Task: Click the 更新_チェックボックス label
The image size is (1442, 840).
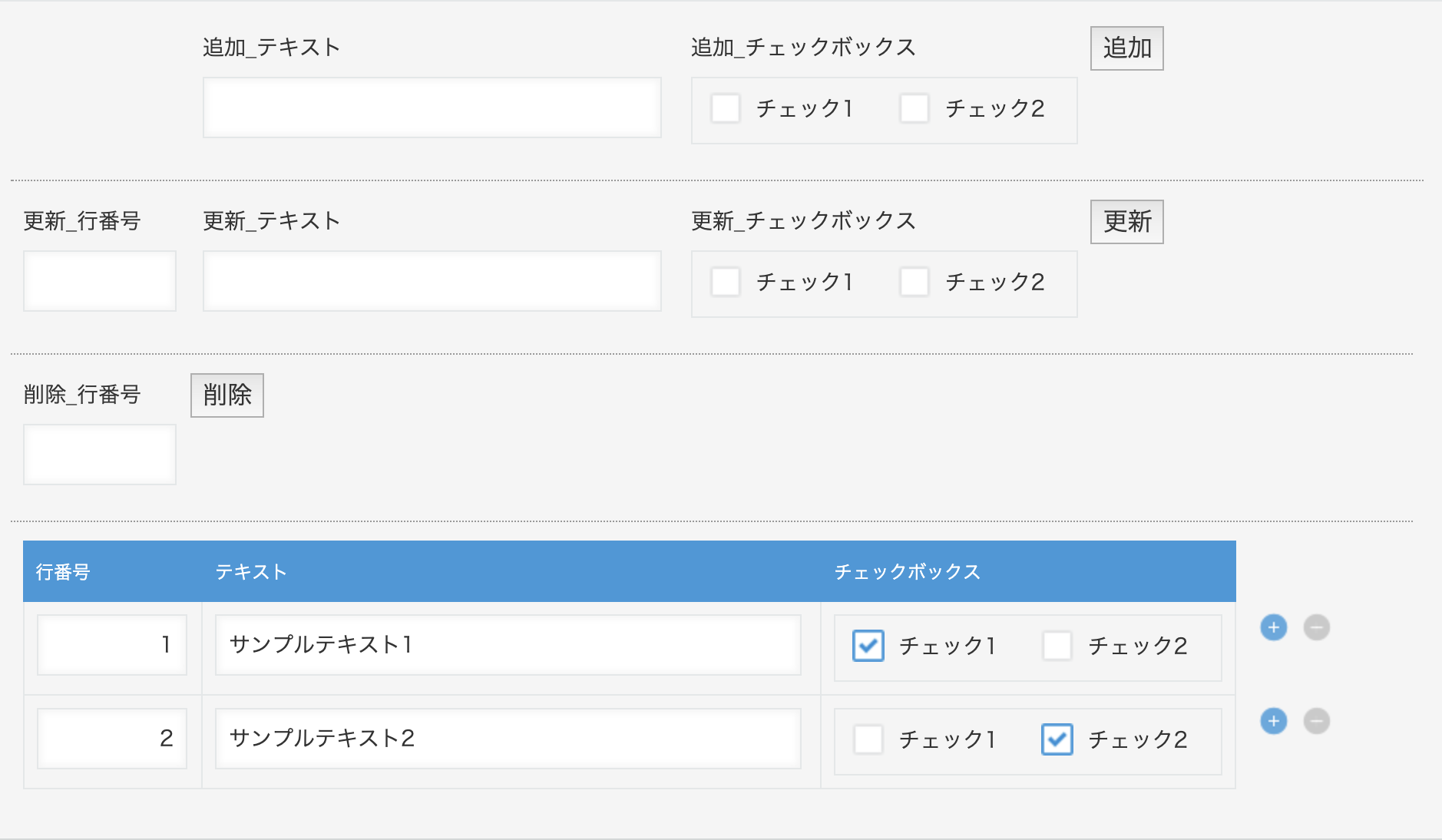Action: click(x=803, y=221)
